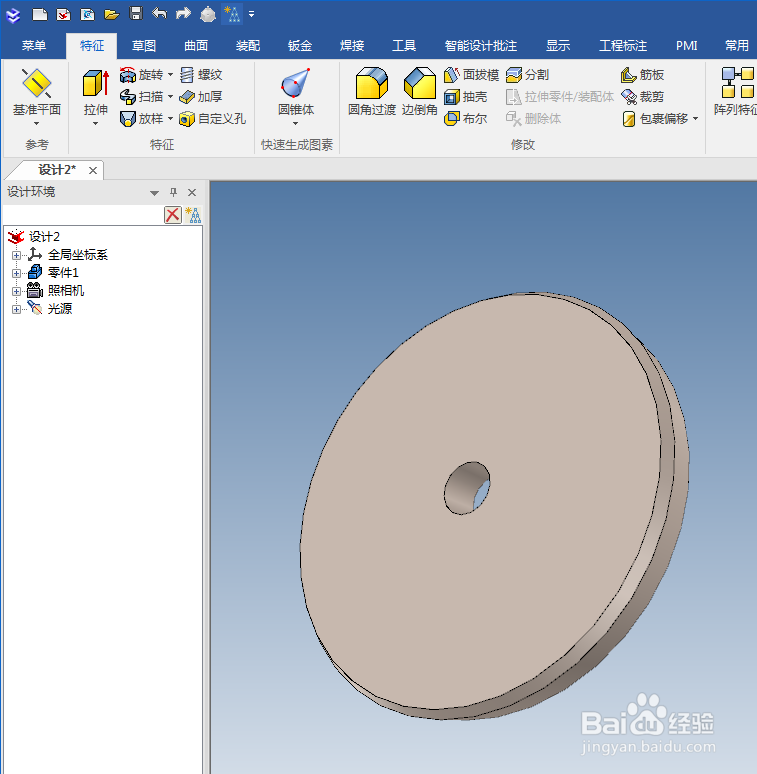The image size is (757, 774).
Task: Switch to the 工具 ribbon tab
Action: (x=404, y=46)
